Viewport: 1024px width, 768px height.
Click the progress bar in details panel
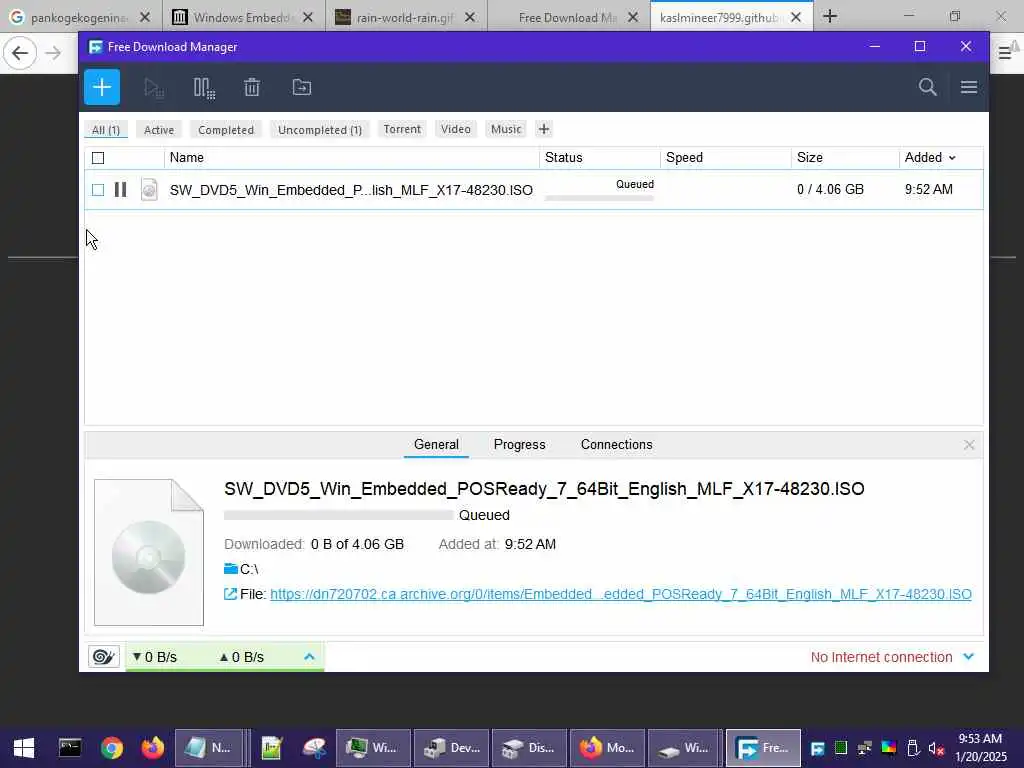coord(338,515)
